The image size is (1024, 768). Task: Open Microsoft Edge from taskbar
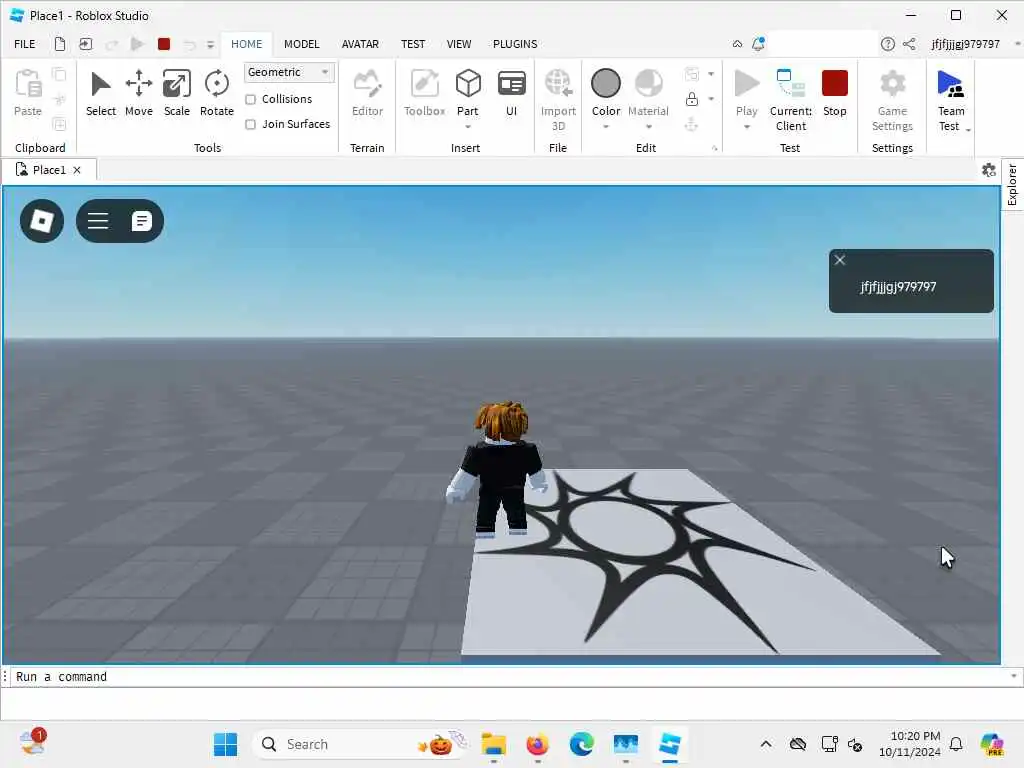[x=581, y=744]
